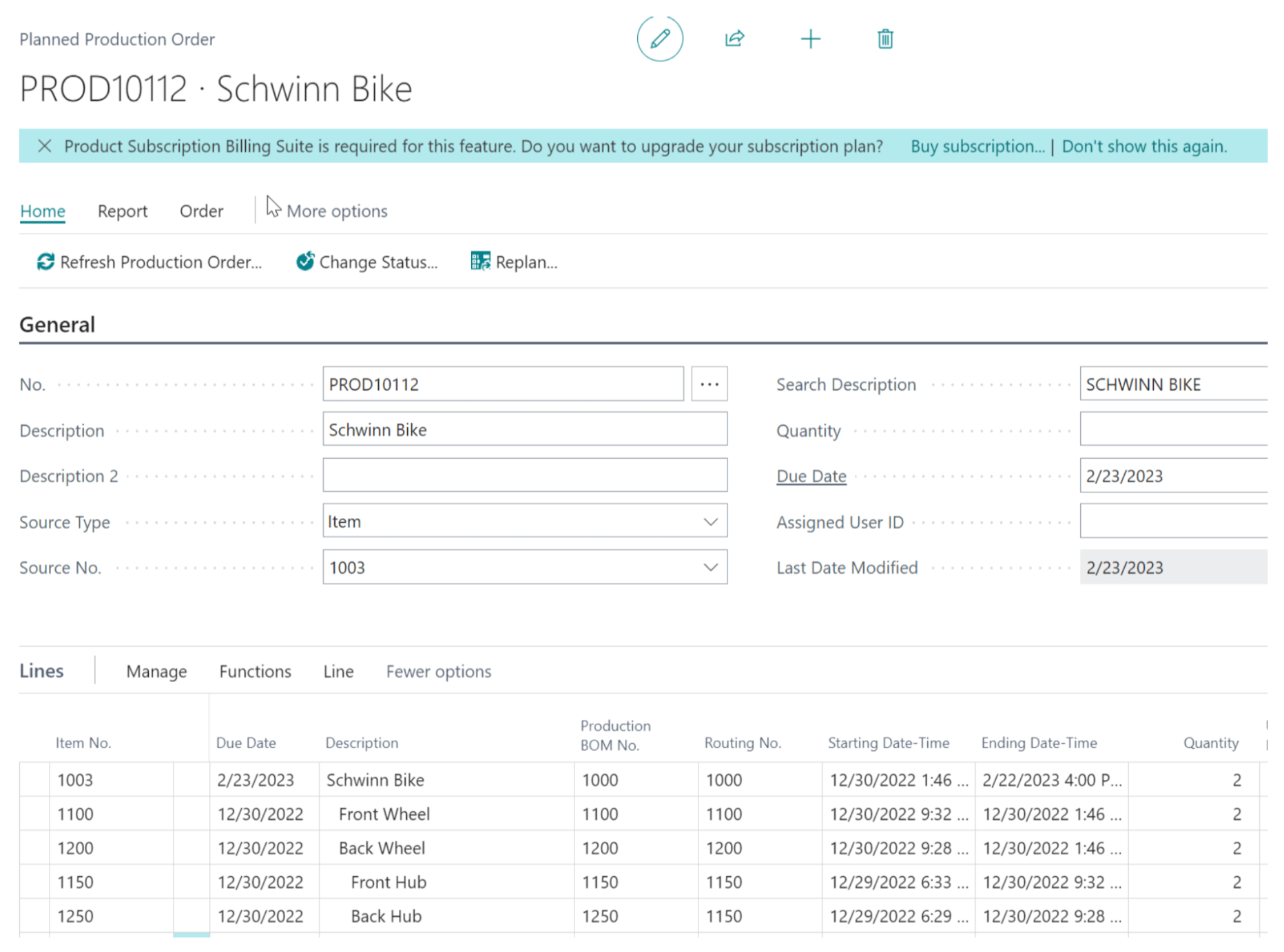This screenshot has width=1284, height=952.
Task: Switch to the Report tab
Action: point(122,211)
